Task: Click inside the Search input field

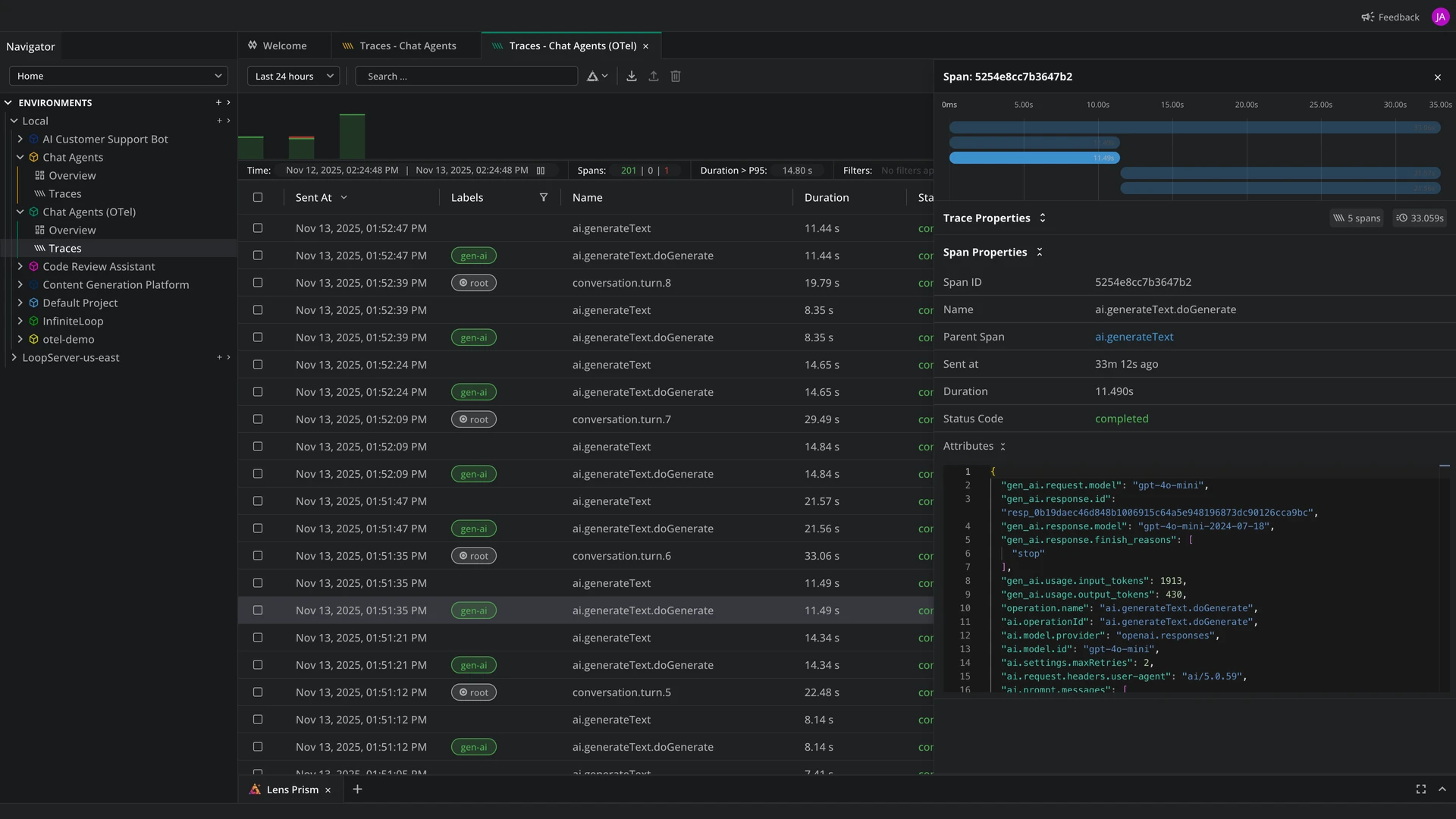Action: click(x=466, y=76)
